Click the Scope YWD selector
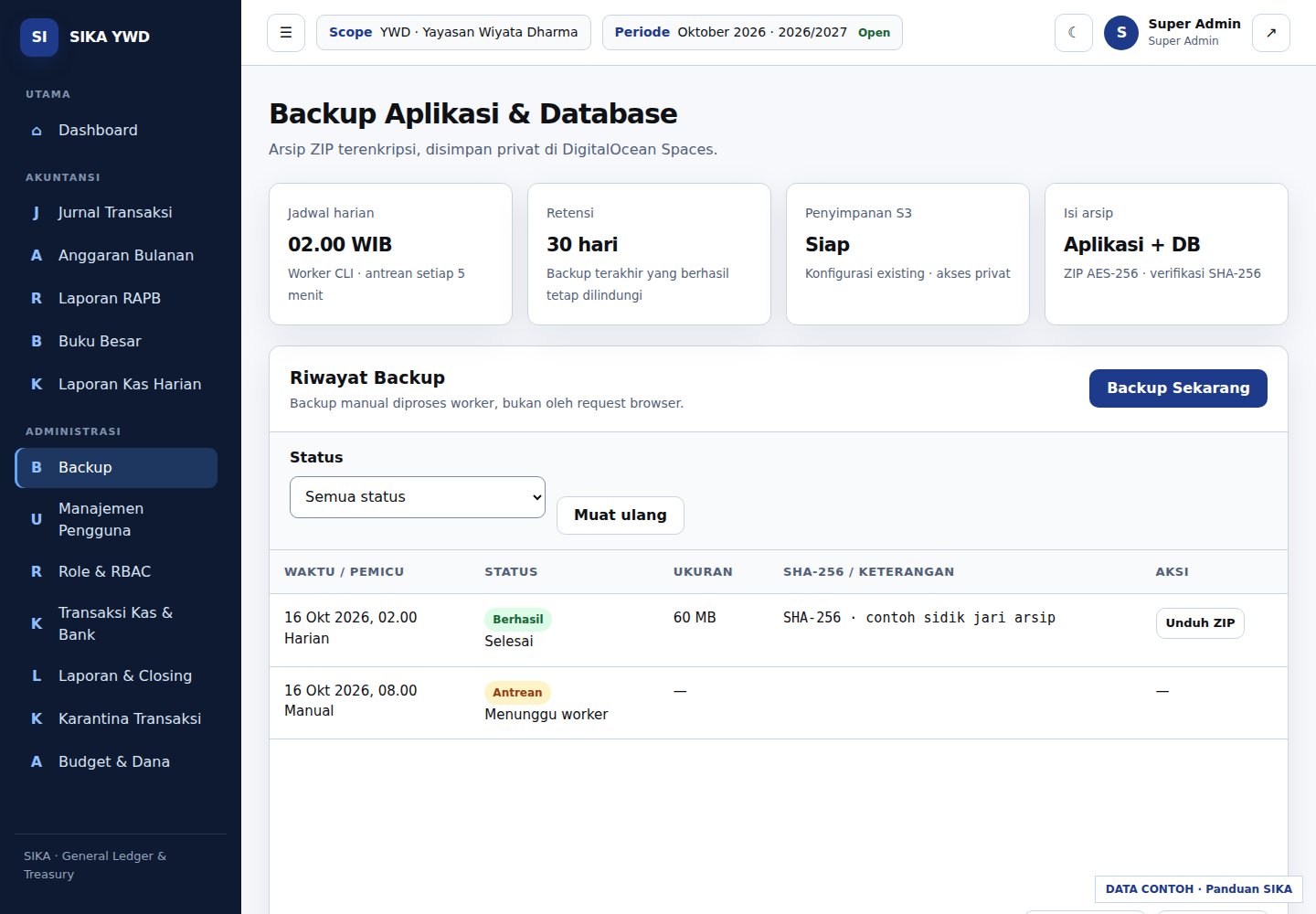The height and width of the screenshot is (914, 1316). 453,33
